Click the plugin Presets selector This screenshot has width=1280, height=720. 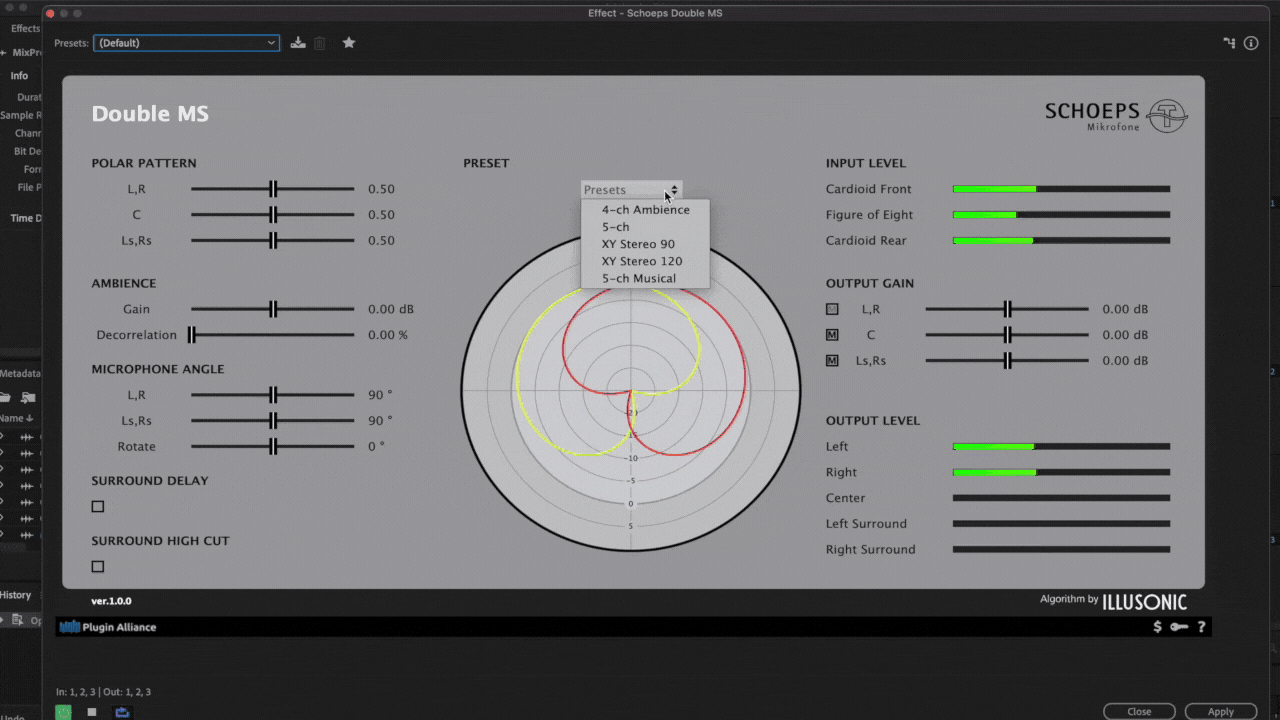click(632, 190)
